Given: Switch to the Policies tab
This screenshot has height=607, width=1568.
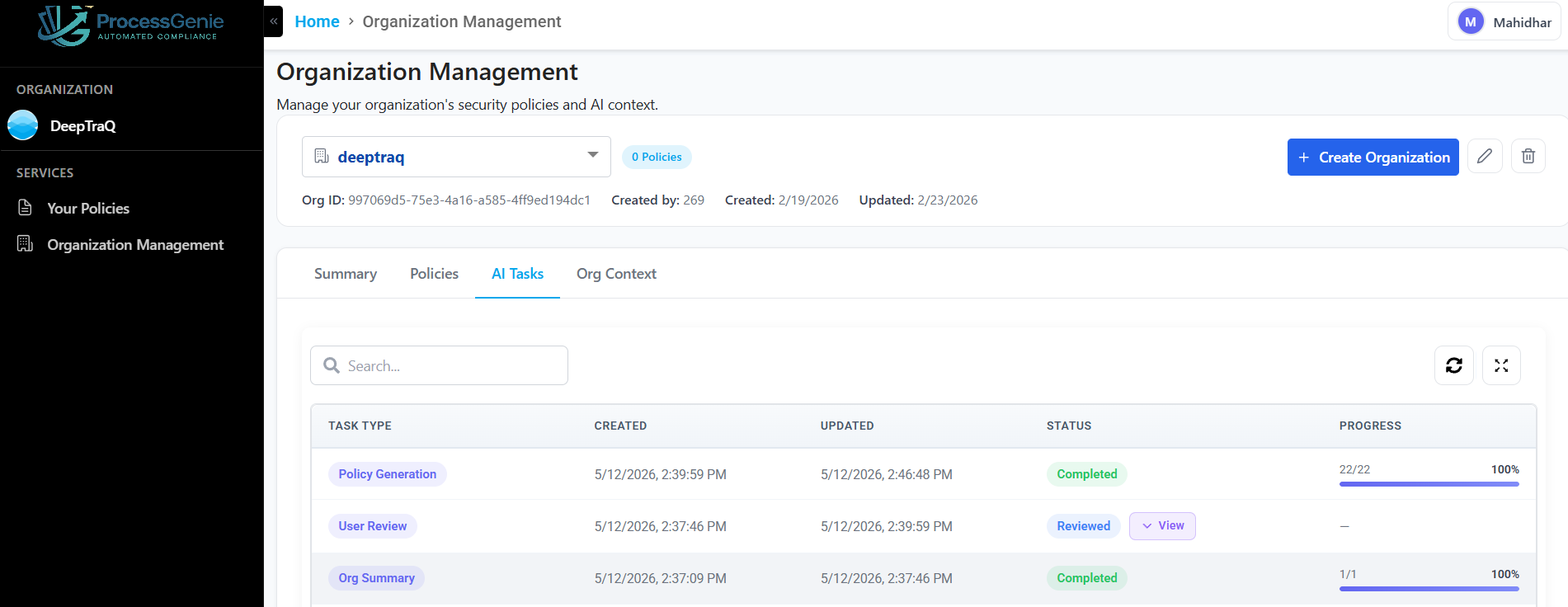Looking at the screenshot, I should coord(434,274).
